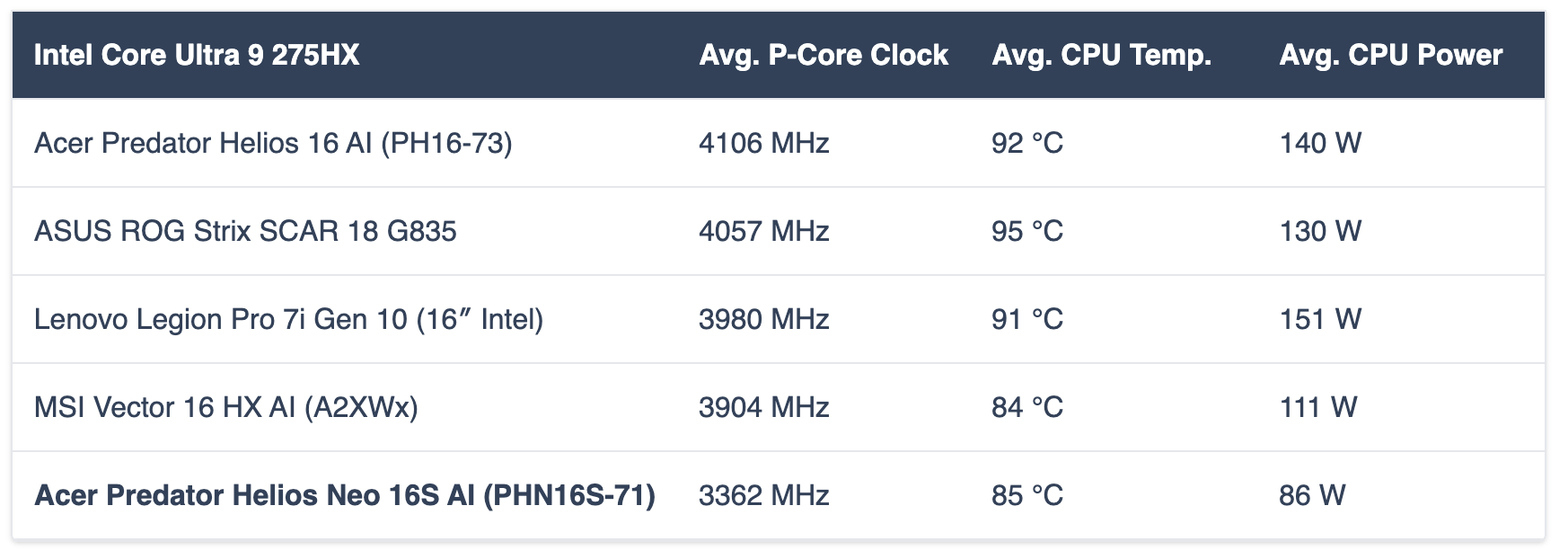Select bold Acer Predator Helios Neo 16S AI entry
Image resolution: width=1568 pixels, height=559 pixels.
click(345, 495)
